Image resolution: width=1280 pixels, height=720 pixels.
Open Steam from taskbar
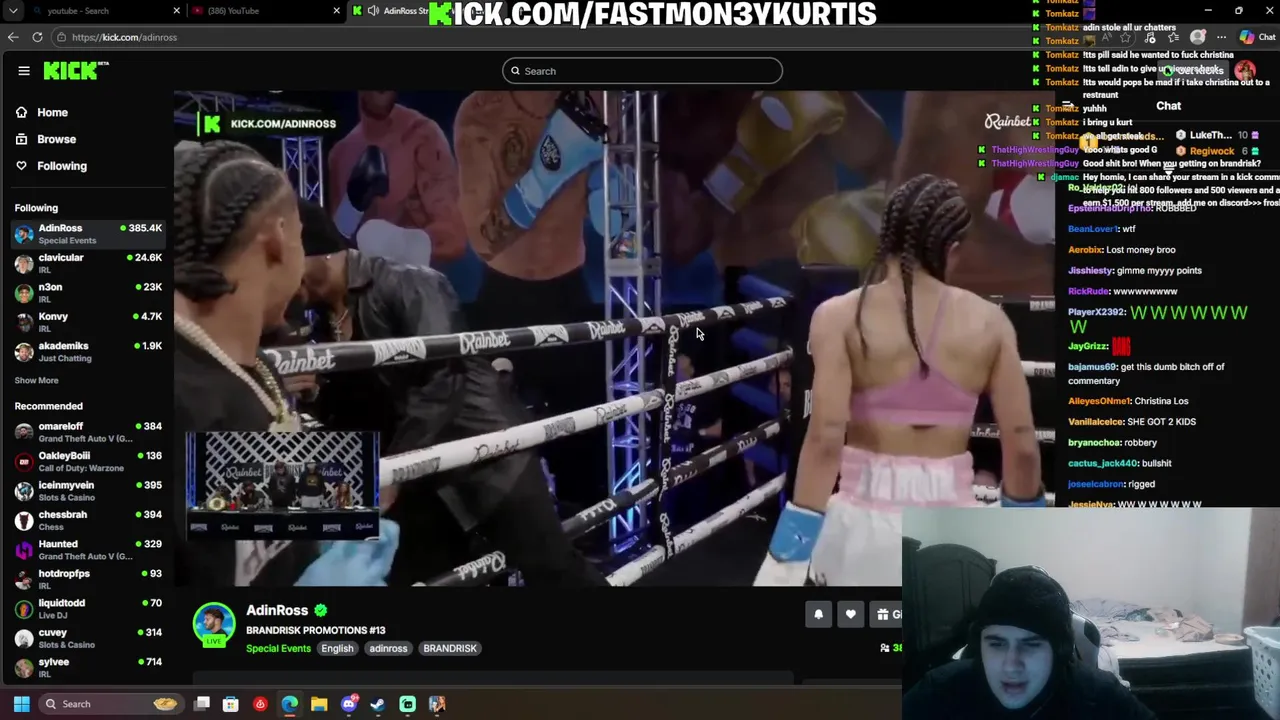(x=378, y=704)
